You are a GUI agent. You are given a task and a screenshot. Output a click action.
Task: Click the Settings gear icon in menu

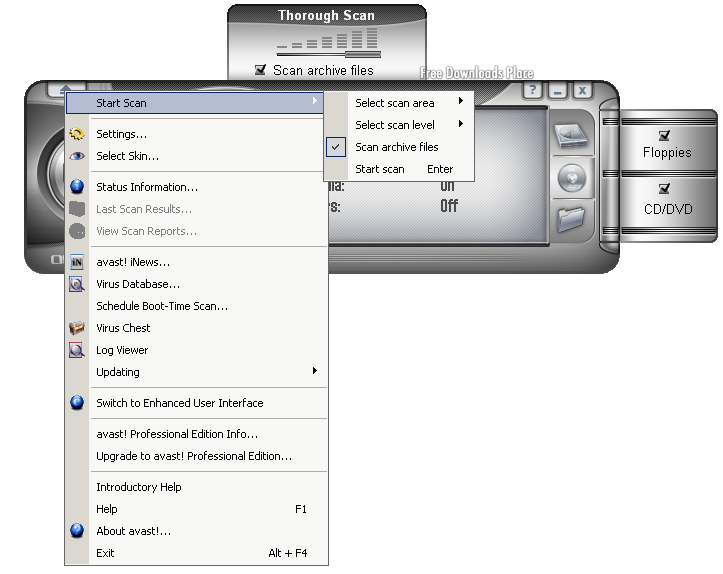[77, 134]
